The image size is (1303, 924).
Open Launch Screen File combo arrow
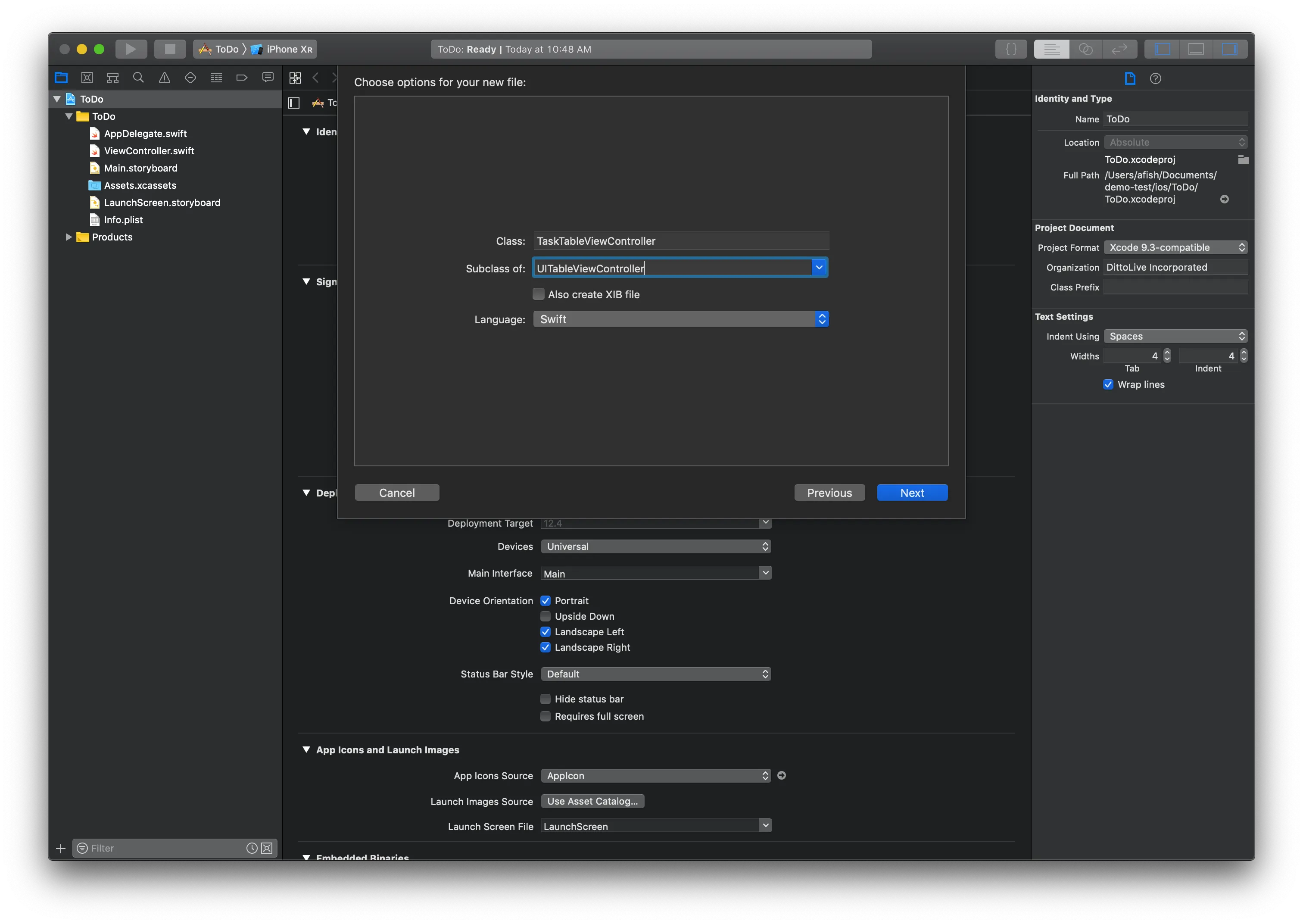[x=766, y=826]
